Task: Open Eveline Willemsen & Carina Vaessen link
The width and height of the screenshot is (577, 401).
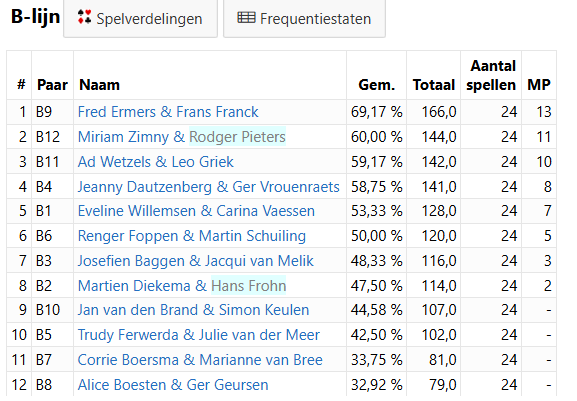Action: (196, 211)
